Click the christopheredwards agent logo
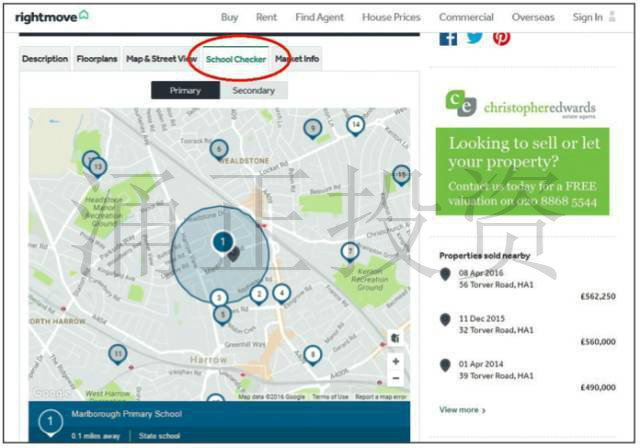Image resolution: width=640 pixels, height=448 pixels. 520,104
